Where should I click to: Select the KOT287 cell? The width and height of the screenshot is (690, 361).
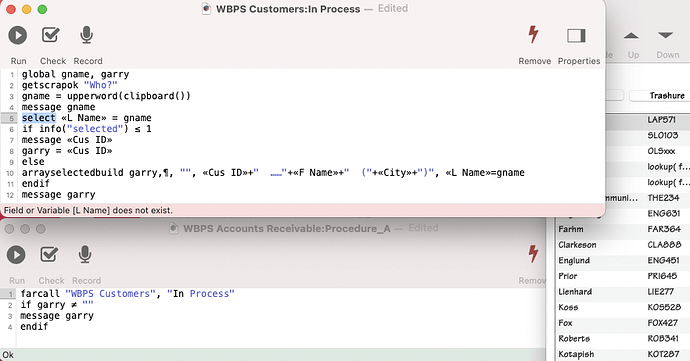point(663,354)
